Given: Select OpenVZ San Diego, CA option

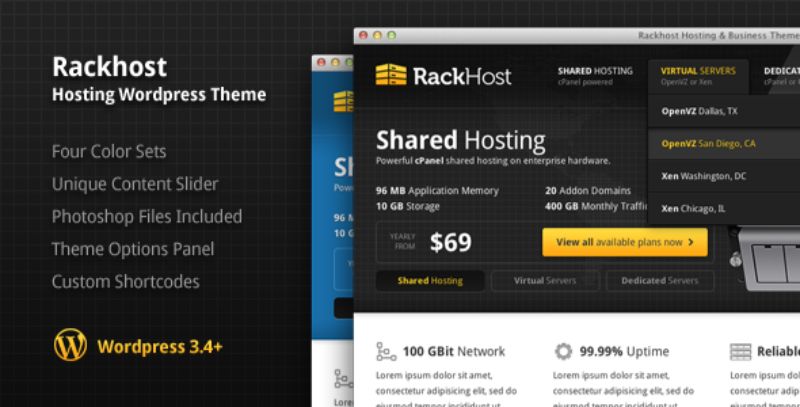Looking at the screenshot, I should [723, 144].
